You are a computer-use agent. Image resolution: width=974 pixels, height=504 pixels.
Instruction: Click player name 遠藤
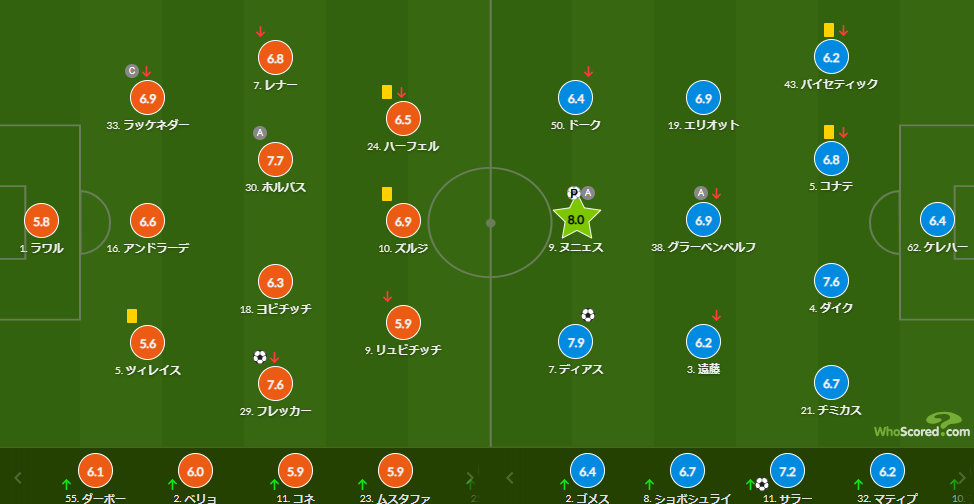tap(709, 369)
